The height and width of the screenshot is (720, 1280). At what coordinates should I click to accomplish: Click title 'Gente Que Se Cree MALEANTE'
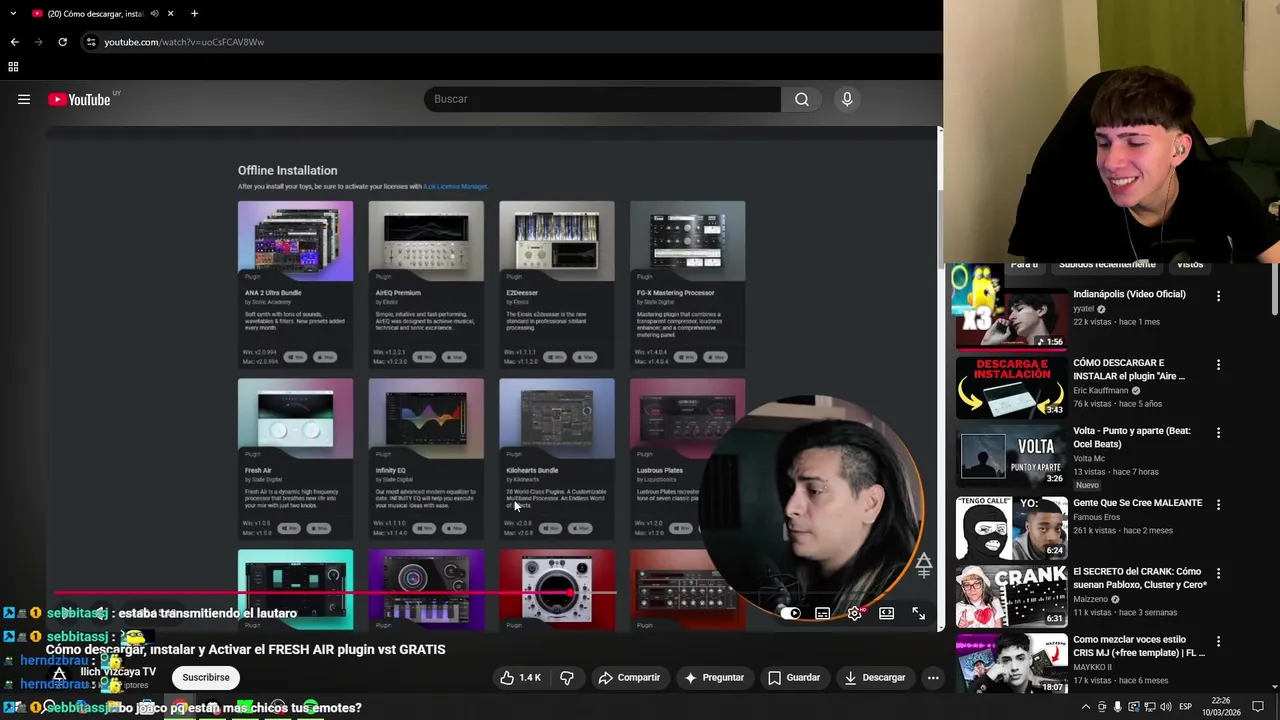1137,503
